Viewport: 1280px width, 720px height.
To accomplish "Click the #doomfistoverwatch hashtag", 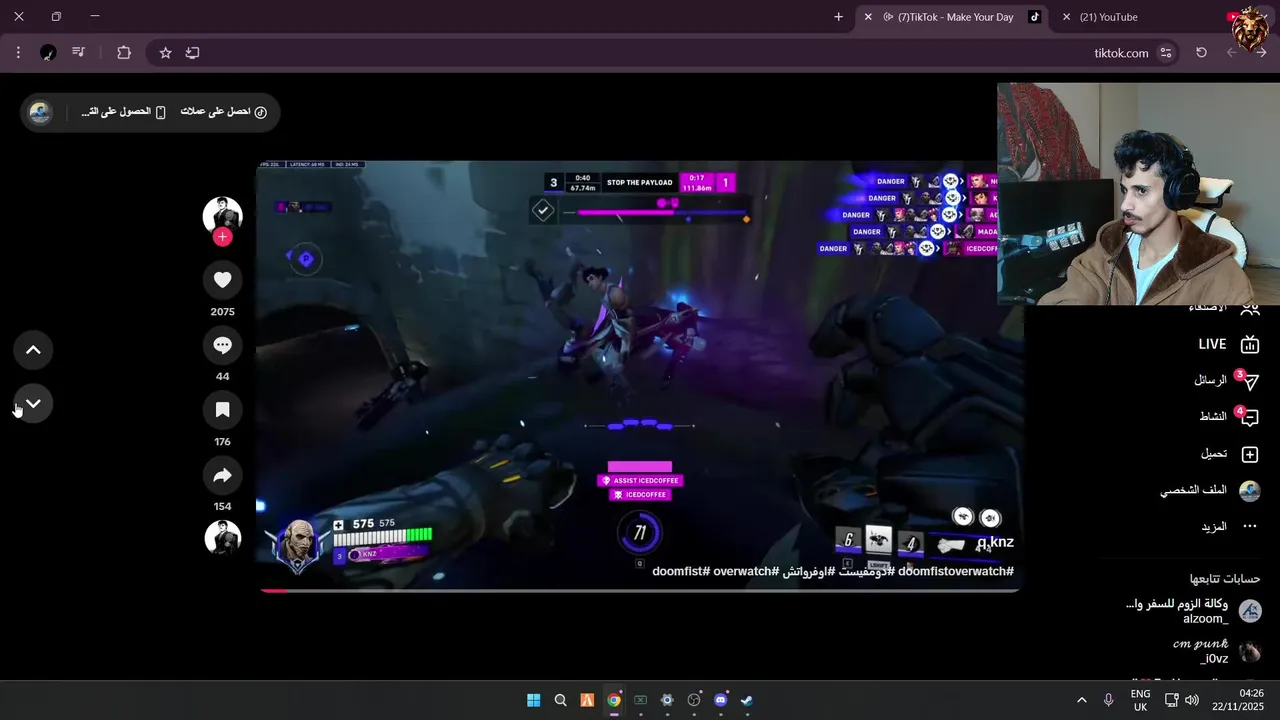I will click(x=955, y=571).
